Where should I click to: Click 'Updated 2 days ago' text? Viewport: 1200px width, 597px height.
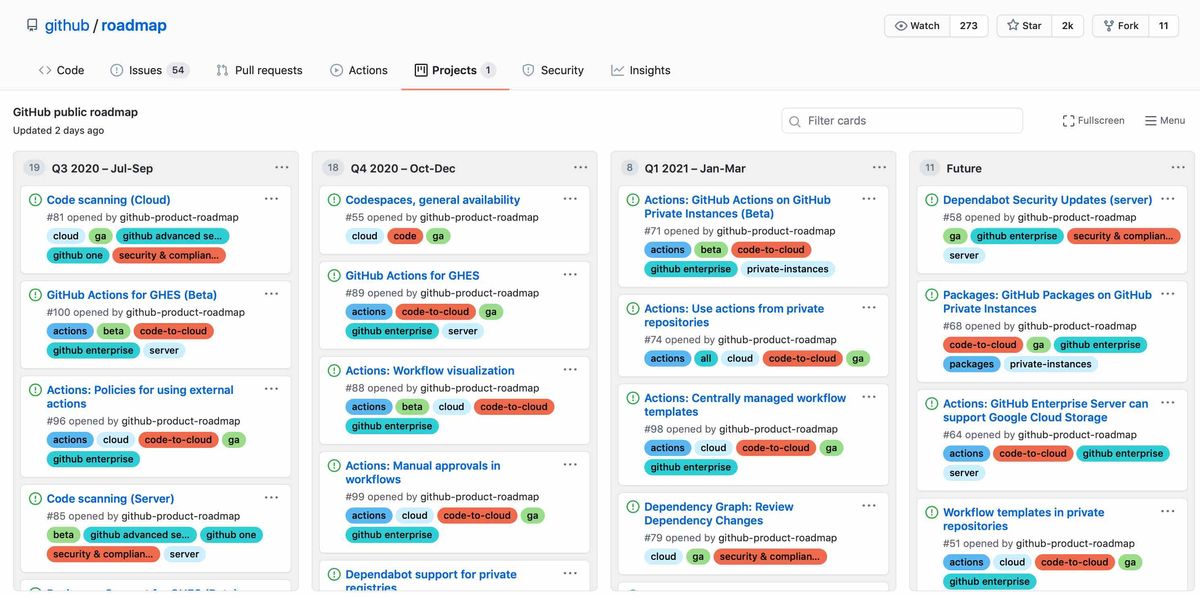58,131
